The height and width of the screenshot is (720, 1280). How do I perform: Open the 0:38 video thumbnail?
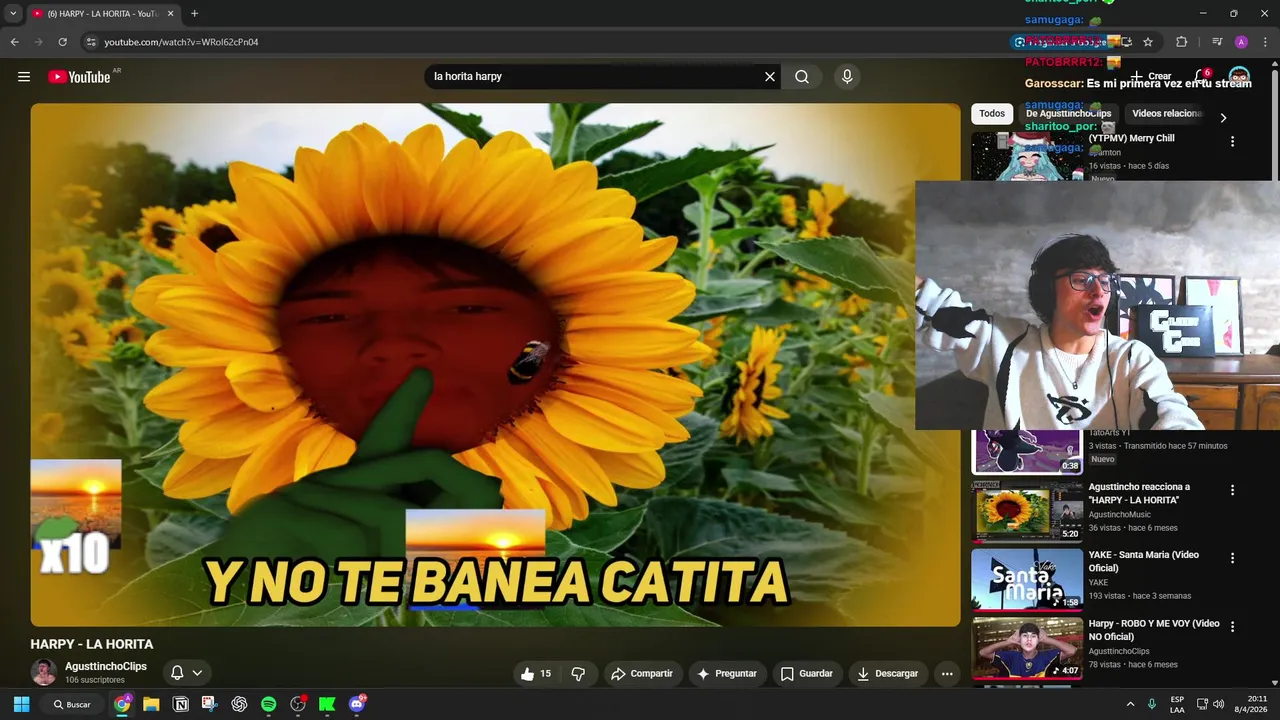1027,452
